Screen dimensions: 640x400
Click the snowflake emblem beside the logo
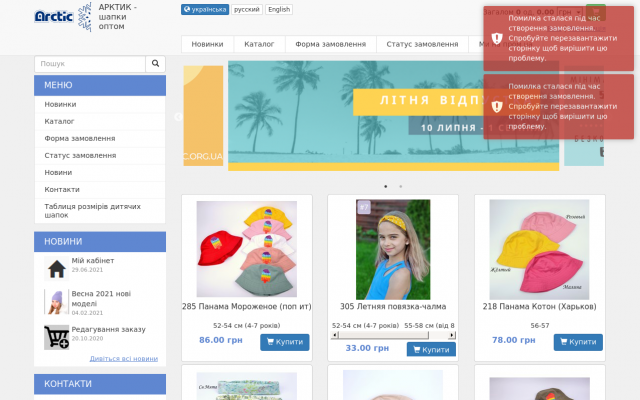[x=85, y=17]
